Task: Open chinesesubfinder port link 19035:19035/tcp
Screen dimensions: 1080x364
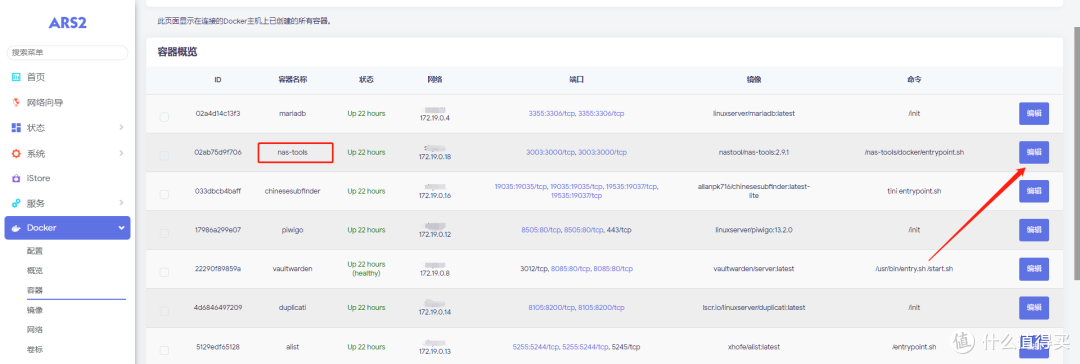Action: (520, 186)
